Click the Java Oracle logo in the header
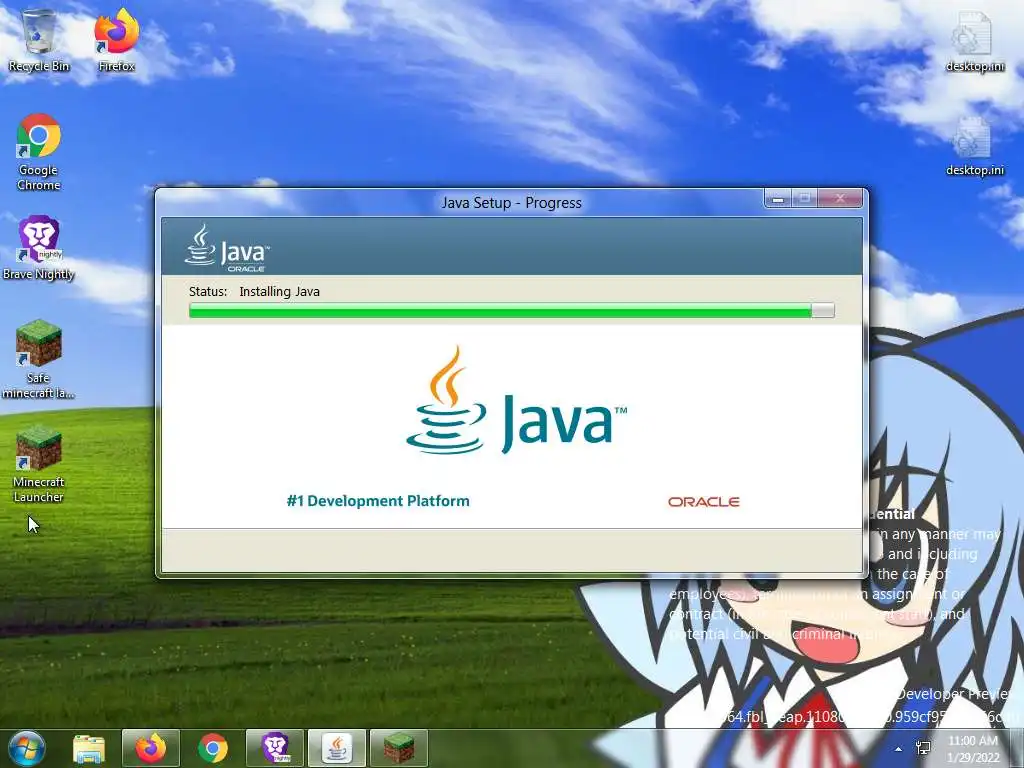1024x768 pixels. pyautogui.click(x=227, y=248)
